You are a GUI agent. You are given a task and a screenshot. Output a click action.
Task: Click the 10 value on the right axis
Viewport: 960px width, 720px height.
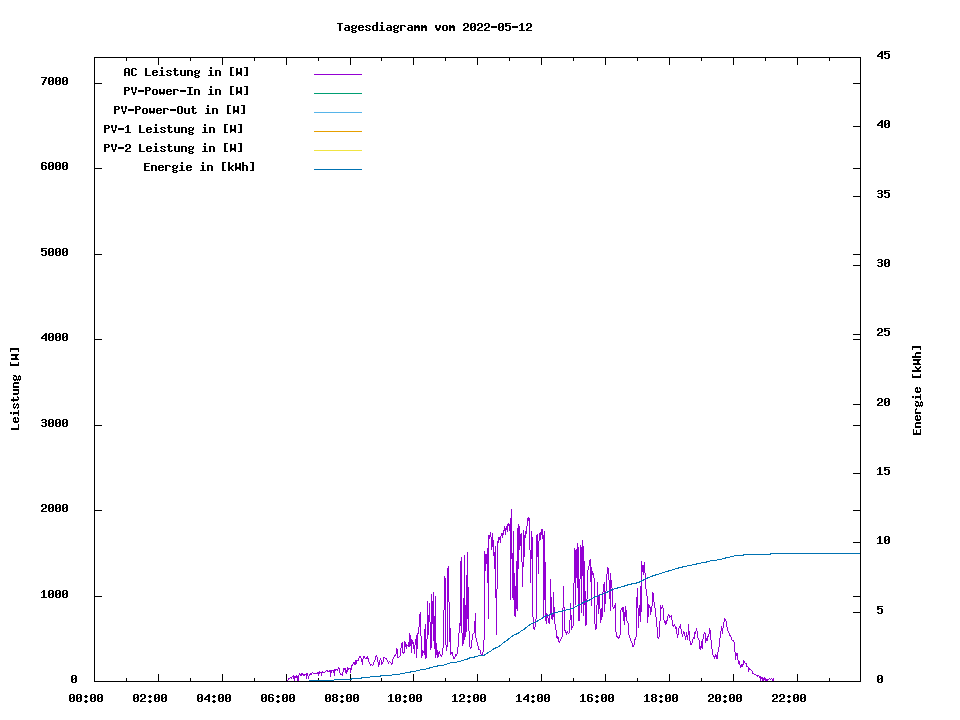884,541
